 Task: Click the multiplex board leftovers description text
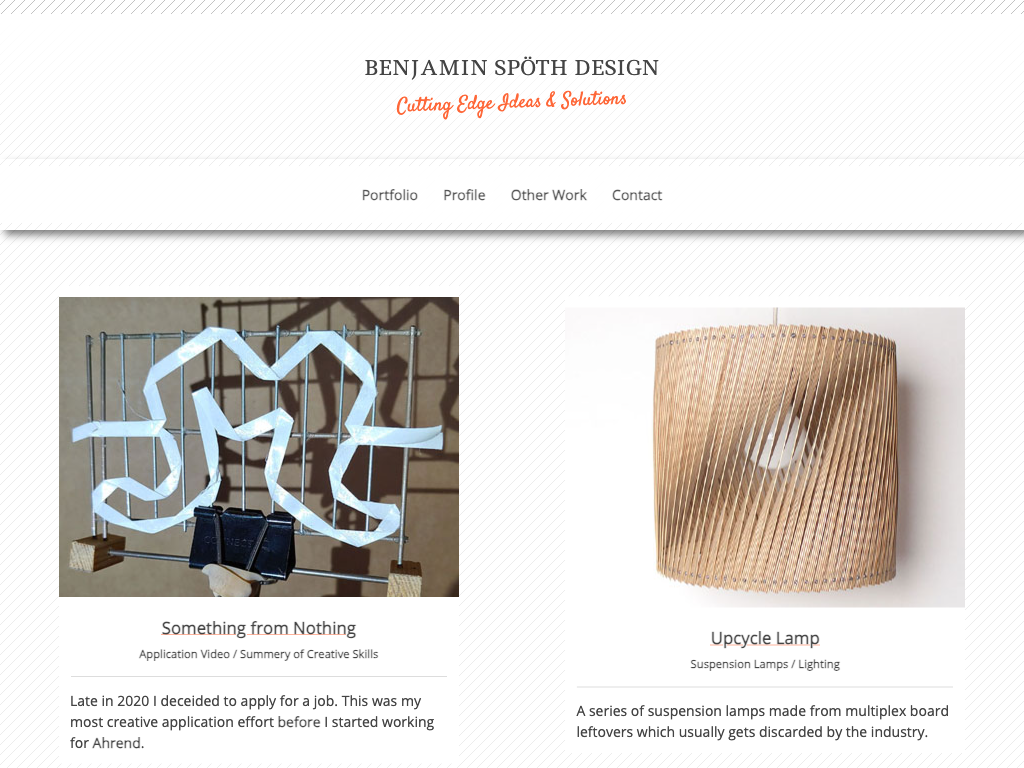[x=762, y=721]
